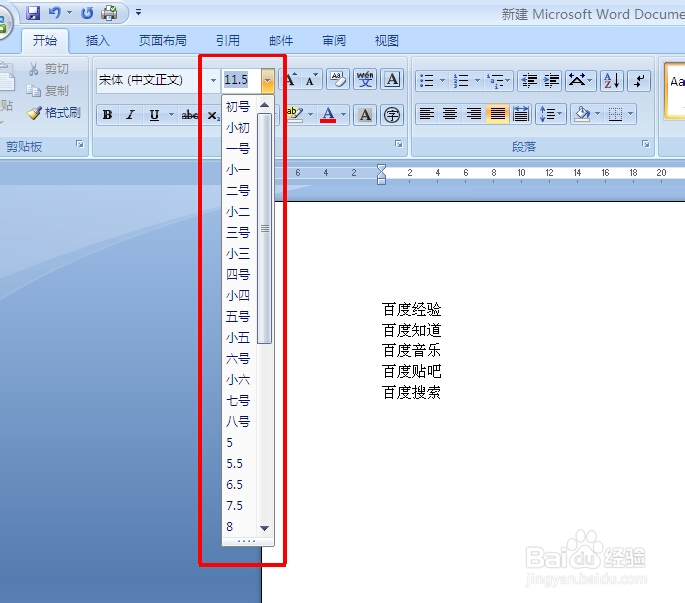This screenshot has height=603, width=685.
Task: Toggle Strikethrough formatting
Action: 190,115
